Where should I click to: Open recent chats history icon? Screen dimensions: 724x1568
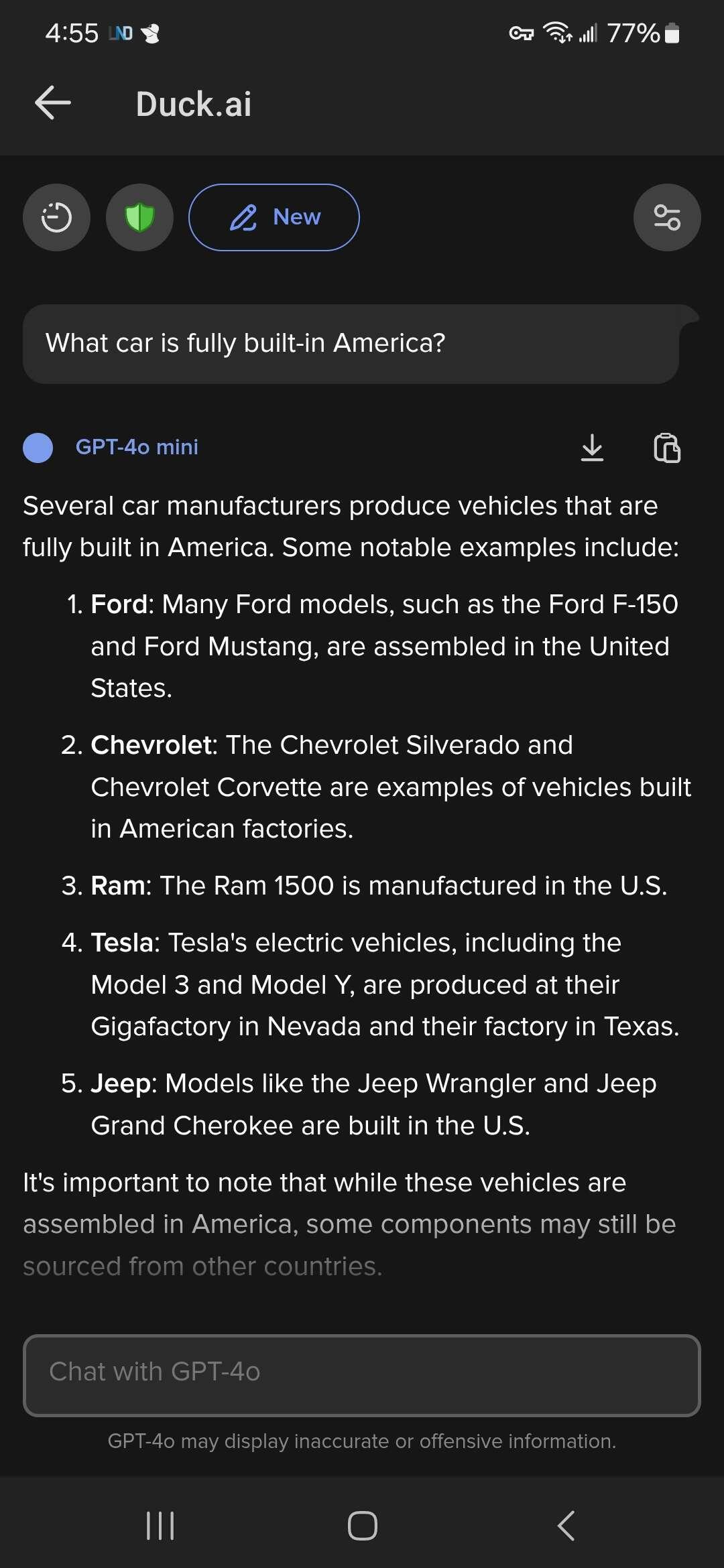coord(56,217)
